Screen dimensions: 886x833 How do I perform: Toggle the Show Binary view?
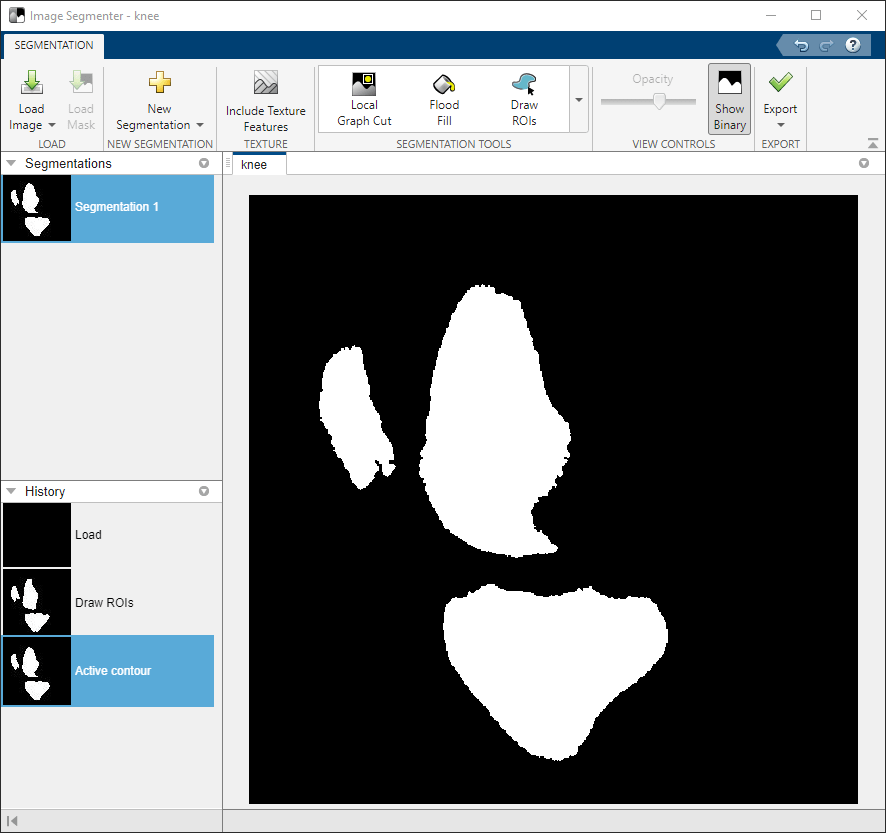[x=729, y=99]
